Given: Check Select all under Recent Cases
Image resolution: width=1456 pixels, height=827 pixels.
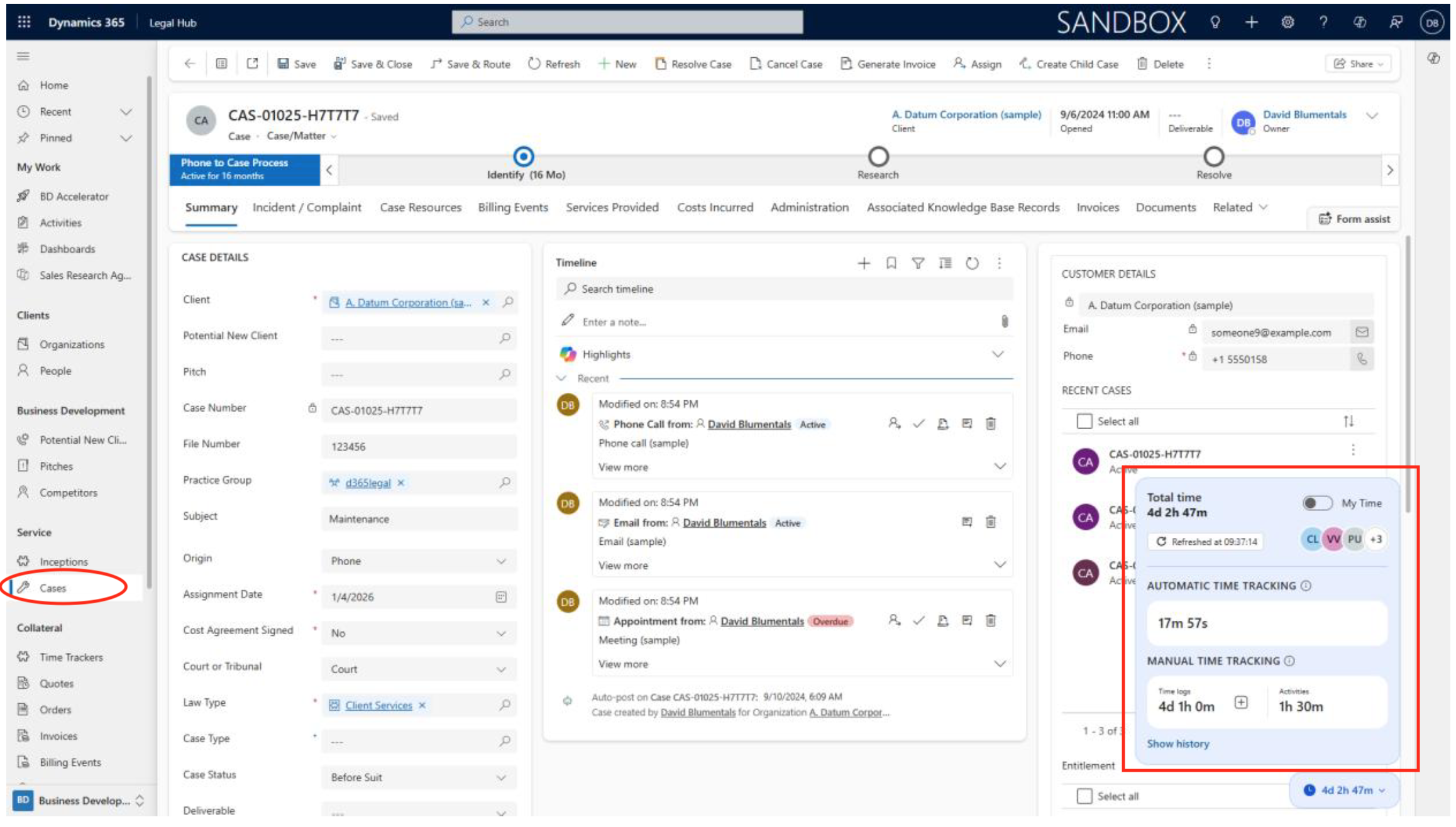Looking at the screenshot, I should click(x=1084, y=421).
